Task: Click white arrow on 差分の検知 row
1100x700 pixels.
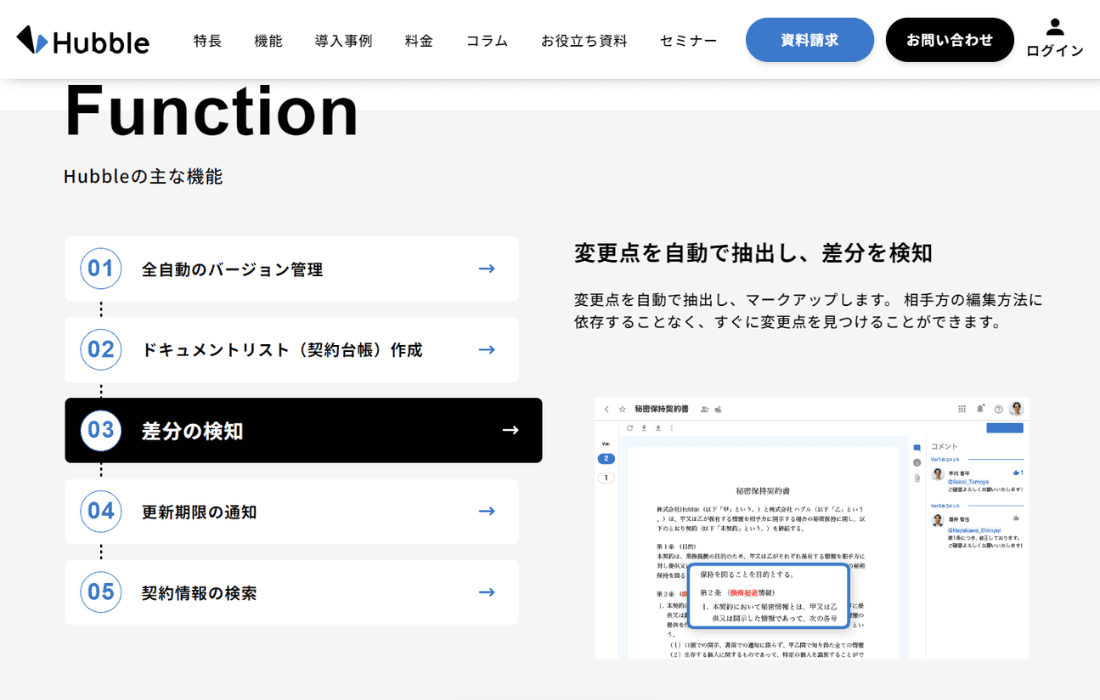Action: [x=511, y=430]
